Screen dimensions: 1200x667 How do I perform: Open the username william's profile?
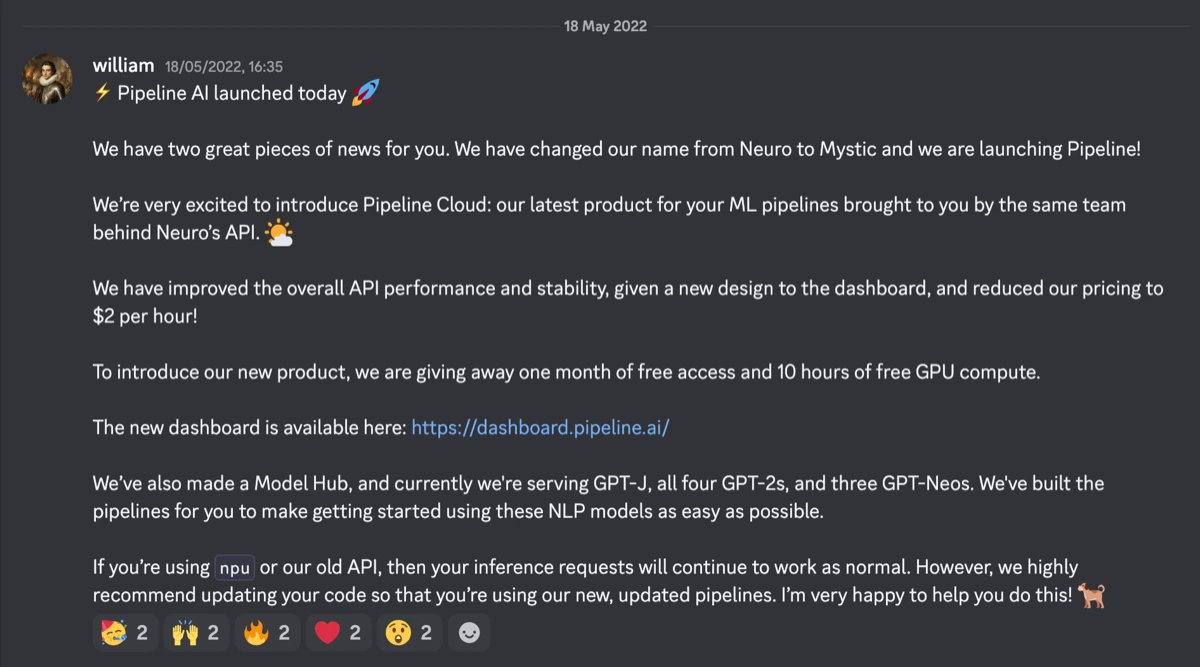tap(123, 66)
